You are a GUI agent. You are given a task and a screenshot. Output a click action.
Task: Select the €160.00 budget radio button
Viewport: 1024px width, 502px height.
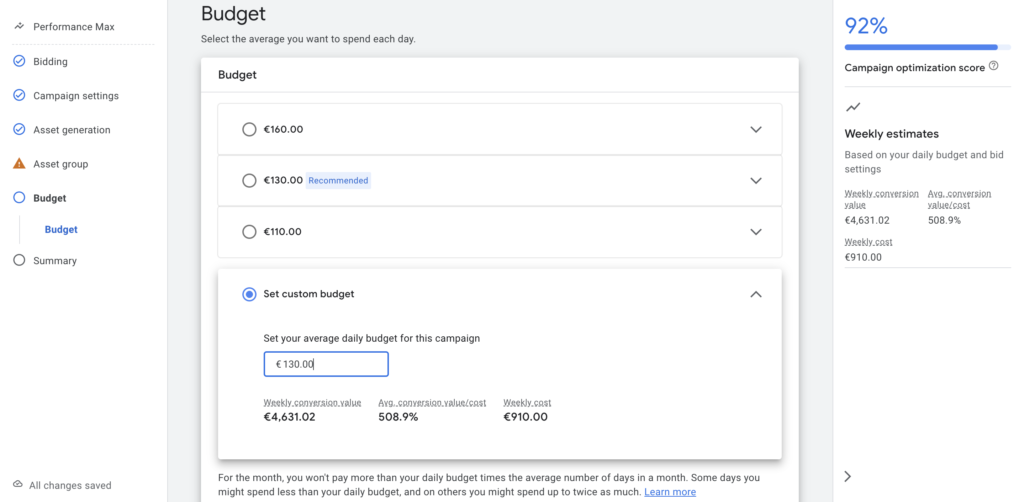tap(249, 129)
